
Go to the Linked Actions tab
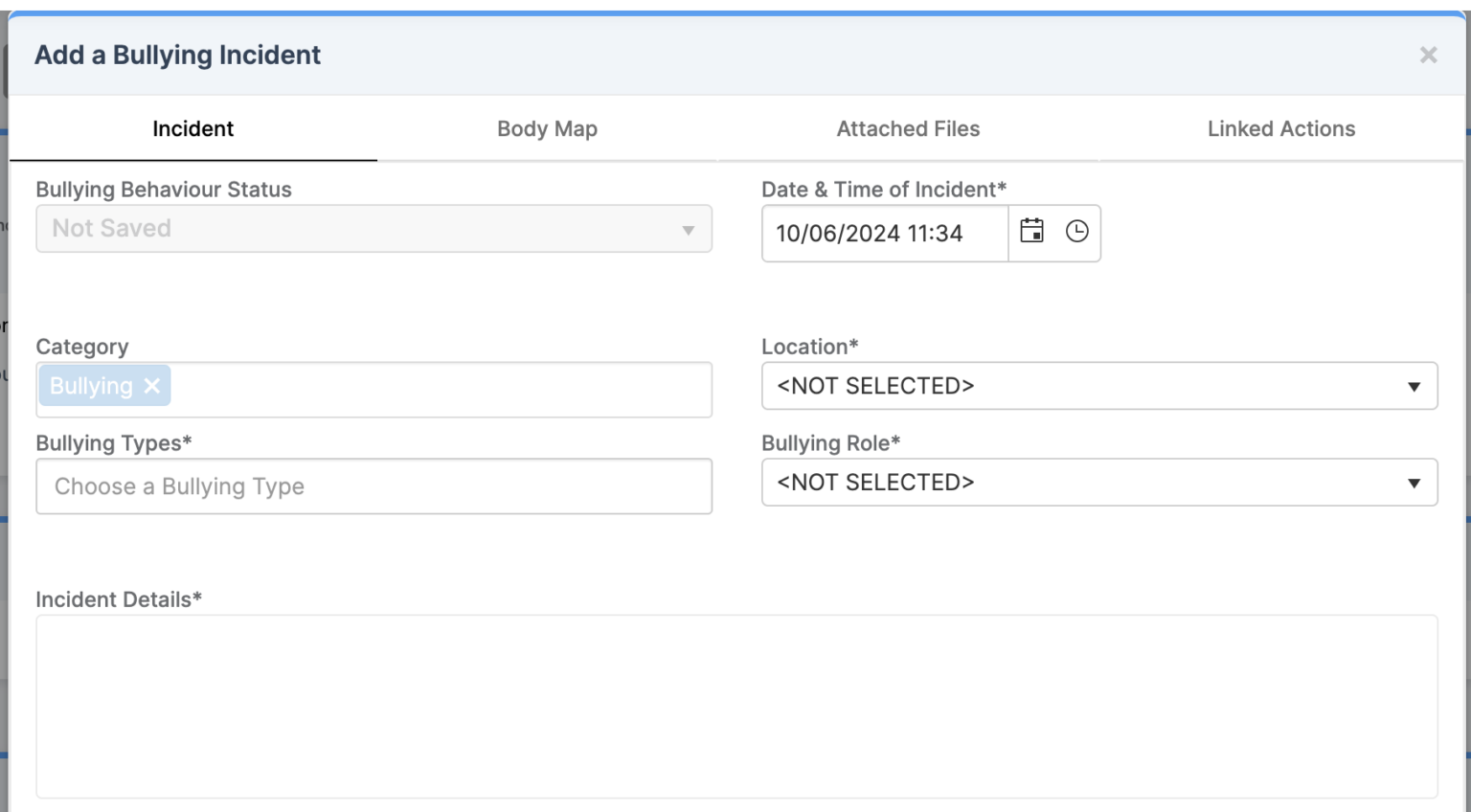(x=1280, y=129)
